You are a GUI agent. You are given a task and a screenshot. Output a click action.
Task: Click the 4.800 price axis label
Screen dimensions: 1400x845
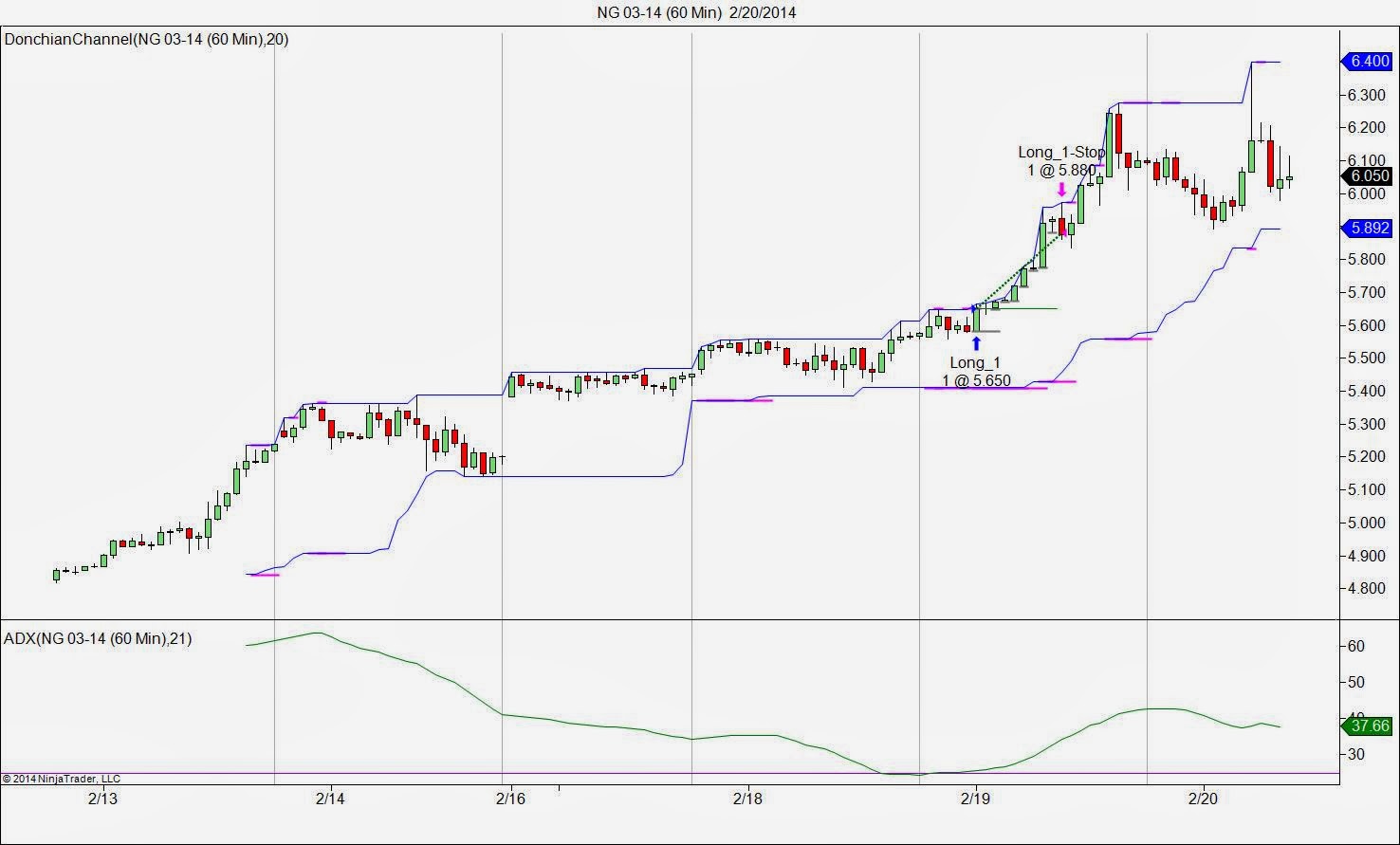pos(1368,588)
